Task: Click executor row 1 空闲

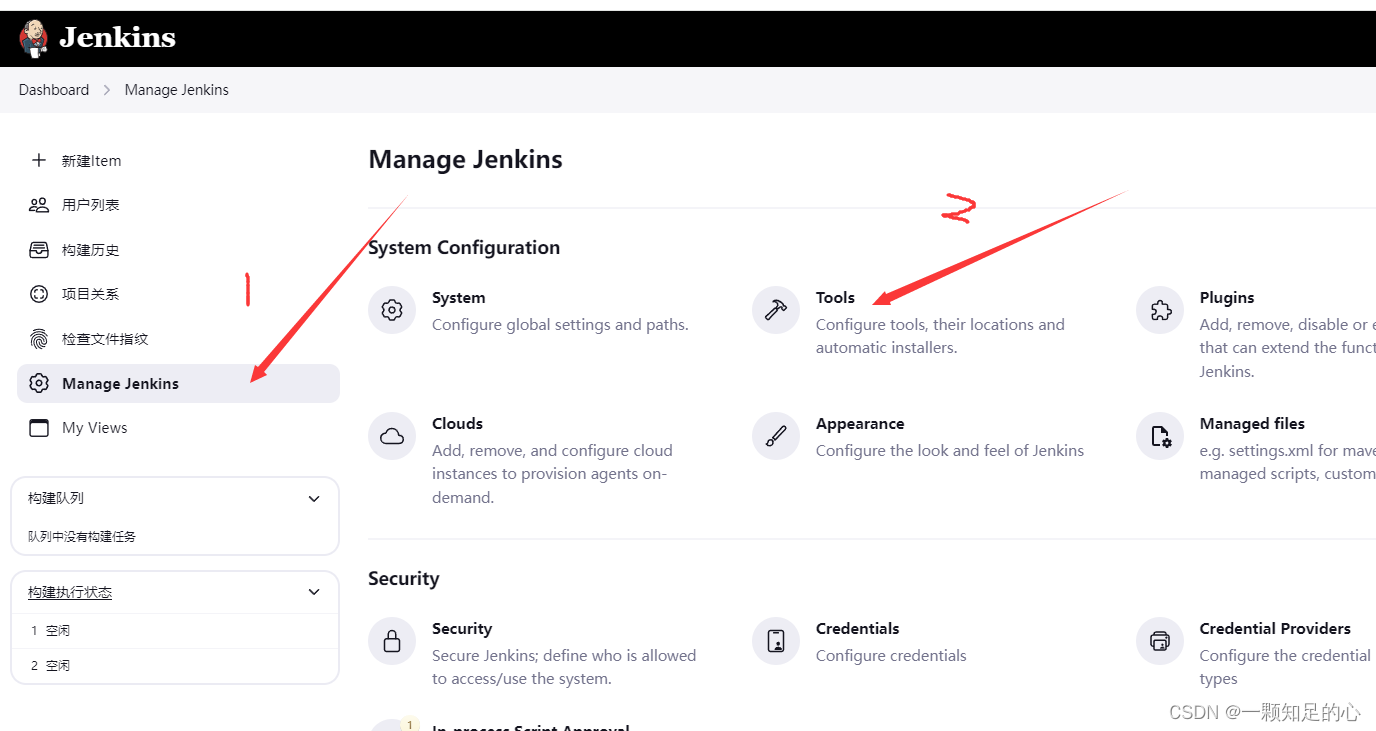Action: pyautogui.click(x=175, y=631)
